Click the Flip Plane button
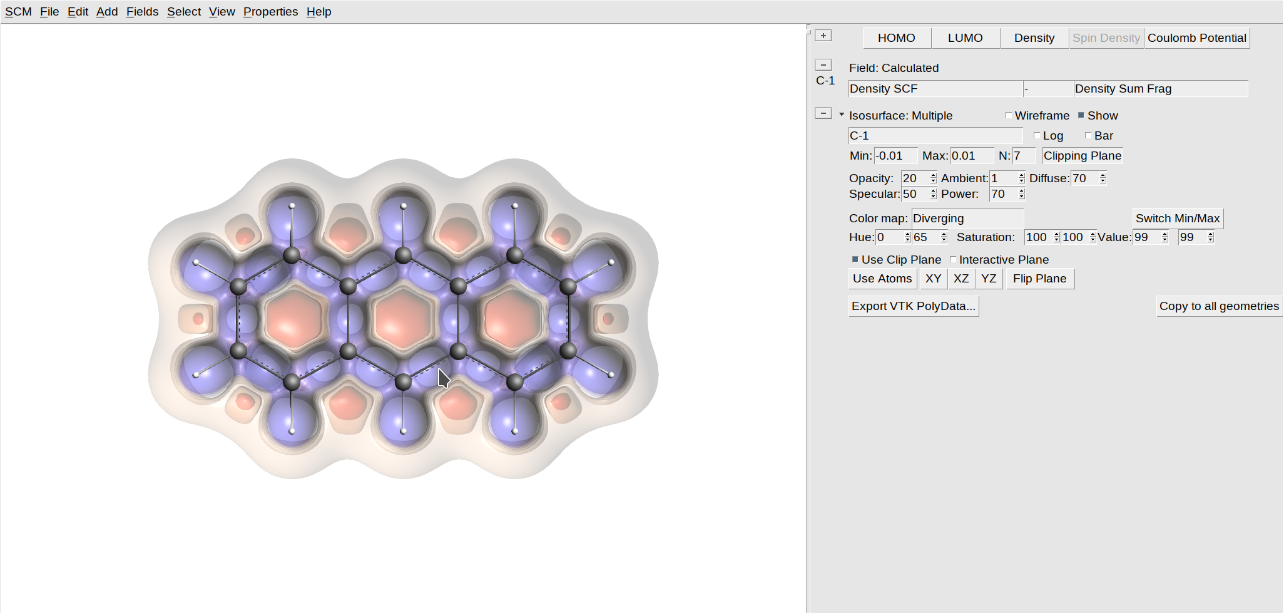This screenshot has width=1283, height=613. (x=1039, y=278)
